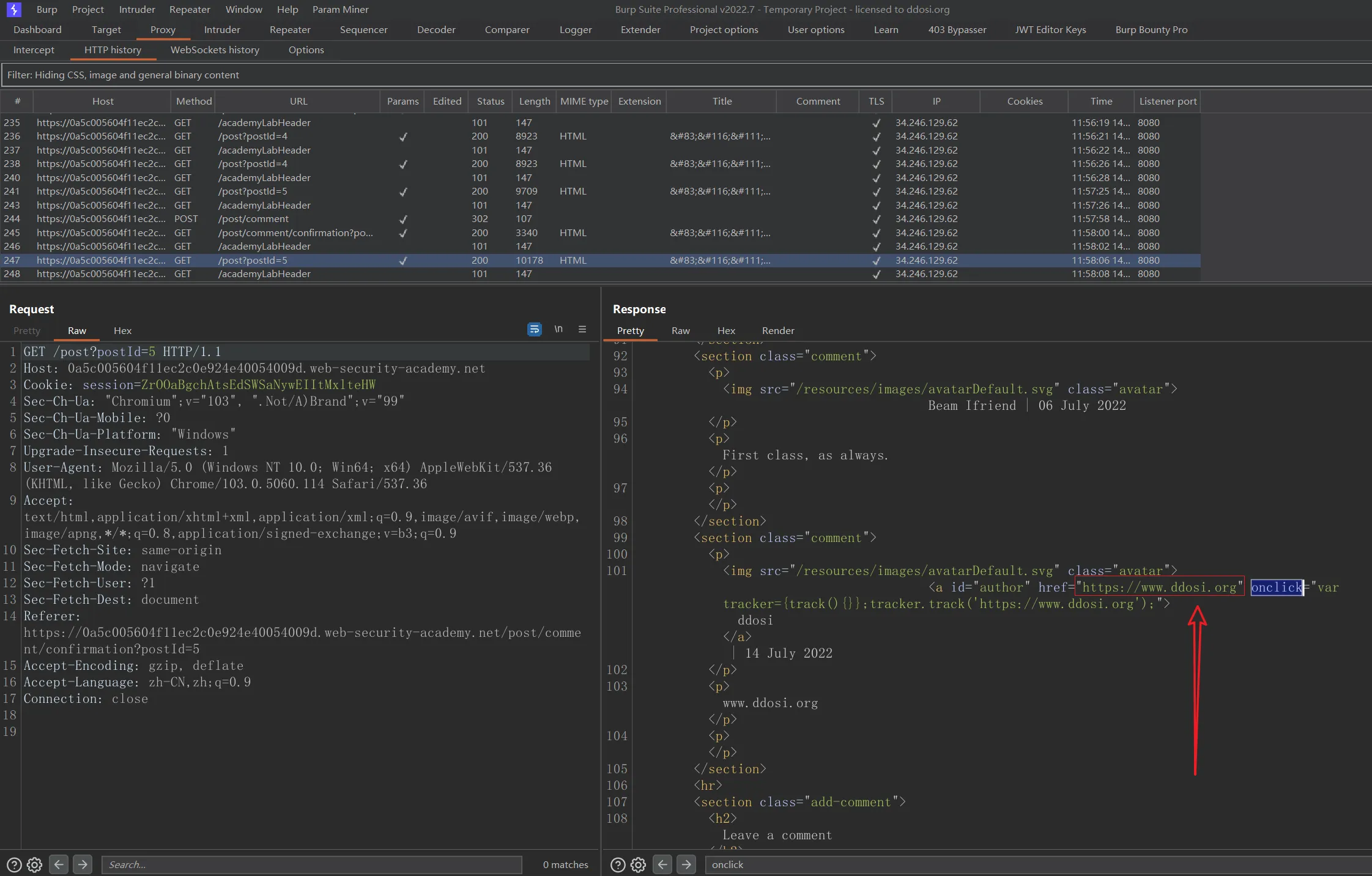Click the filter bar hiding CSS content

[686, 75]
